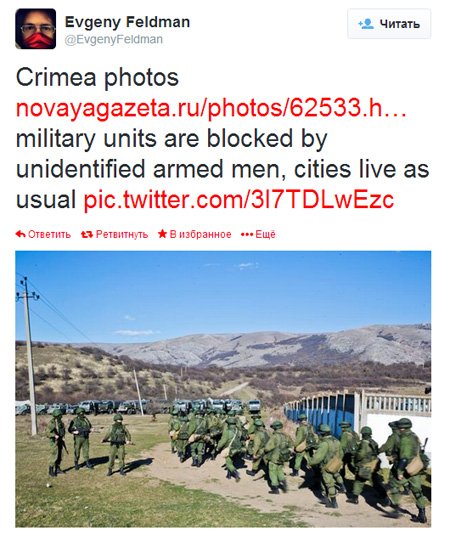
Task: Click the word 'usual' in tweet
Action: (x=46, y=200)
